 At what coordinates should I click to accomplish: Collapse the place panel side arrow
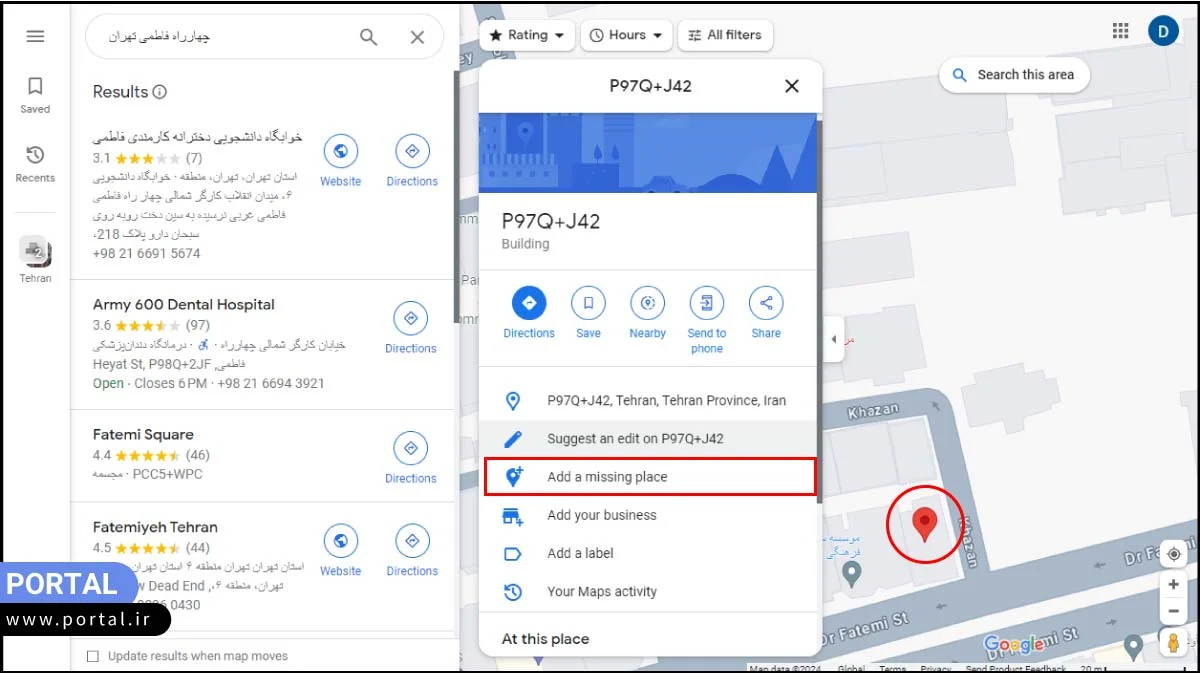[x=833, y=340]
